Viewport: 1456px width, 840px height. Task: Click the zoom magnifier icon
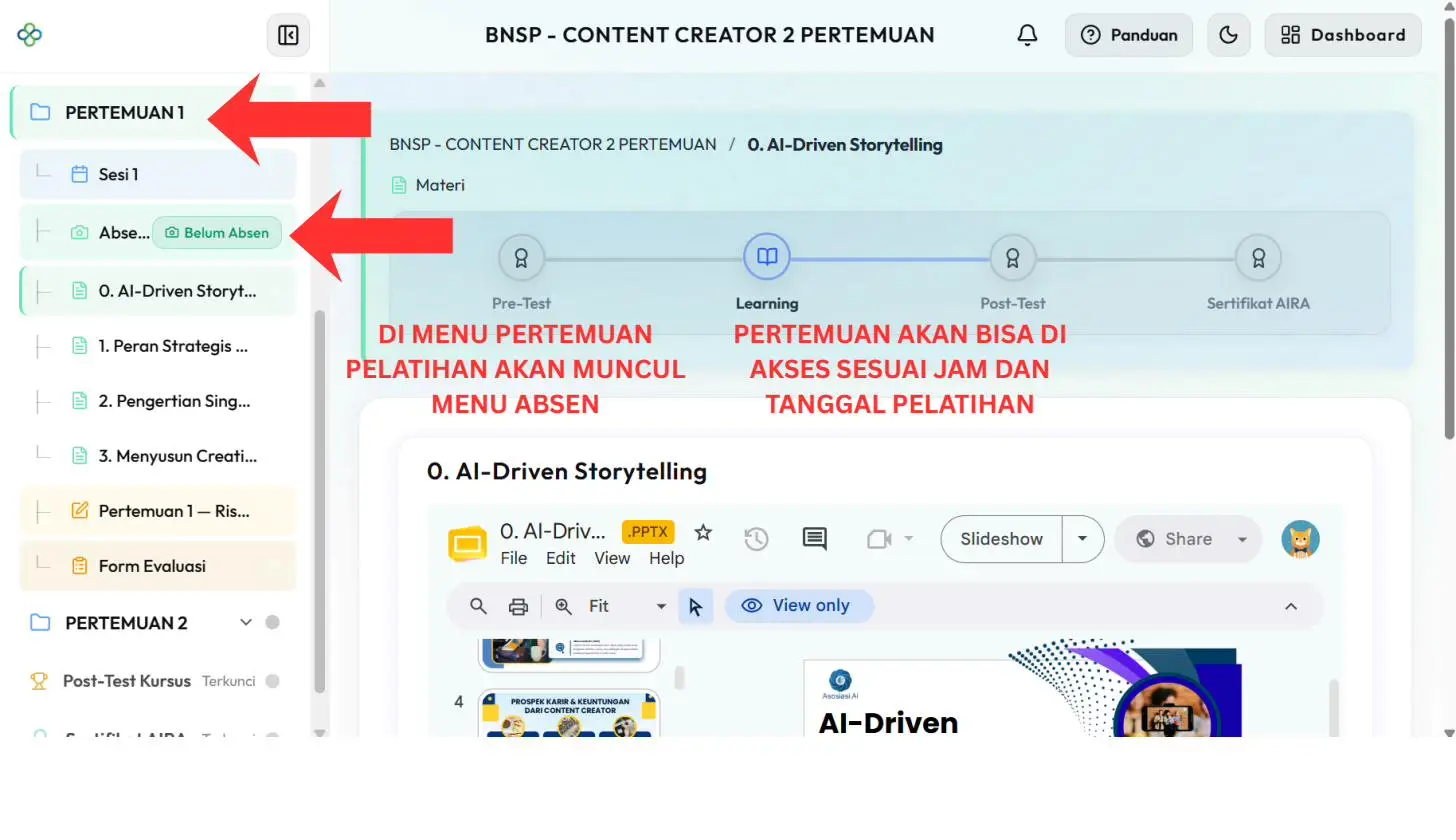tap(564, 606)
